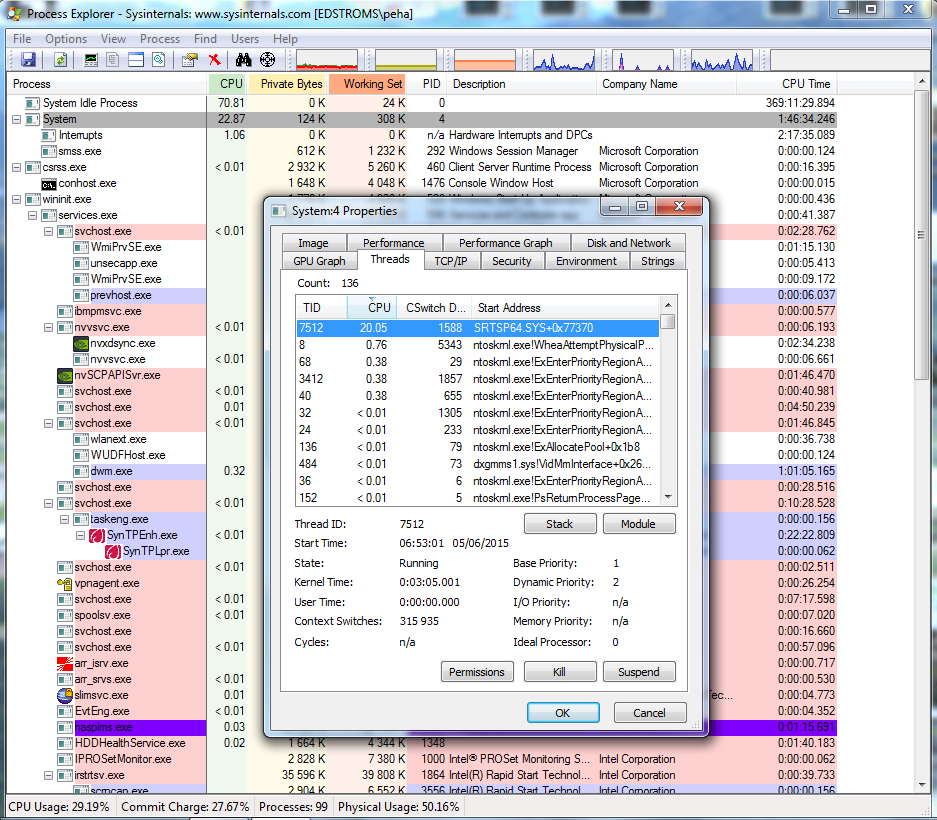Collapse the services.exe tree node

(33, 215)
